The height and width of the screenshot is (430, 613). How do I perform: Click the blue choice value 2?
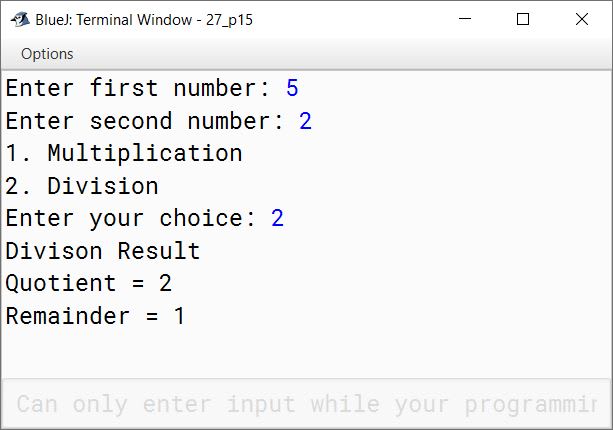(277, 218)
